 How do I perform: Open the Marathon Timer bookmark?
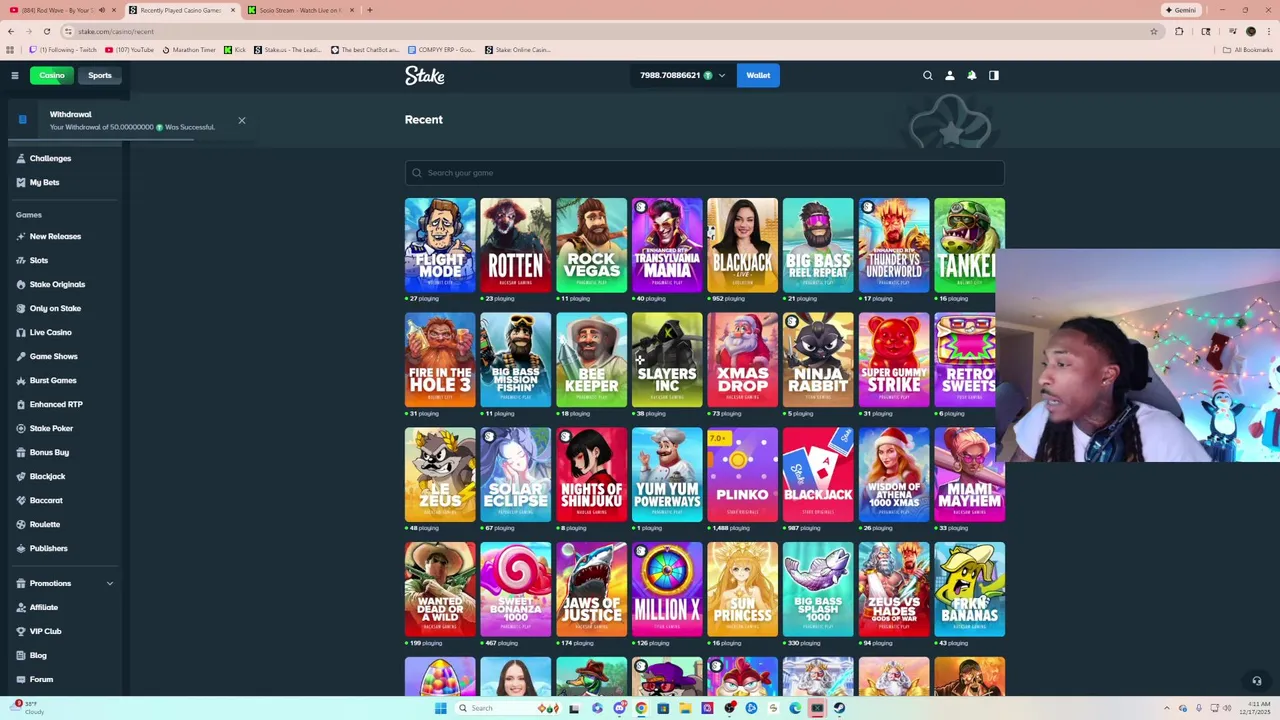point(188,49)
